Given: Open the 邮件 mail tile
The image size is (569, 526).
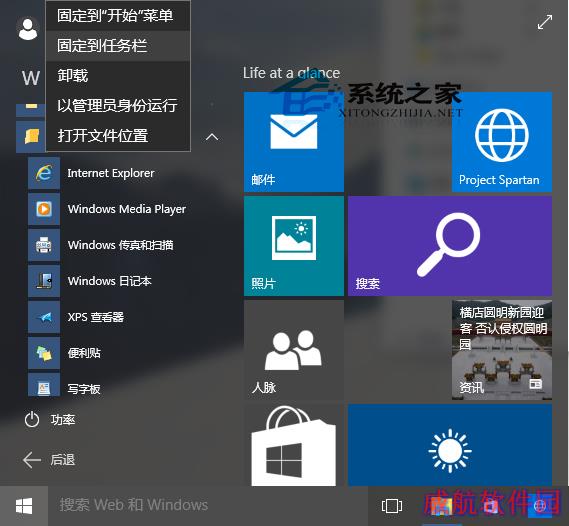Looking at the screenshot, I should coord(294,142).
